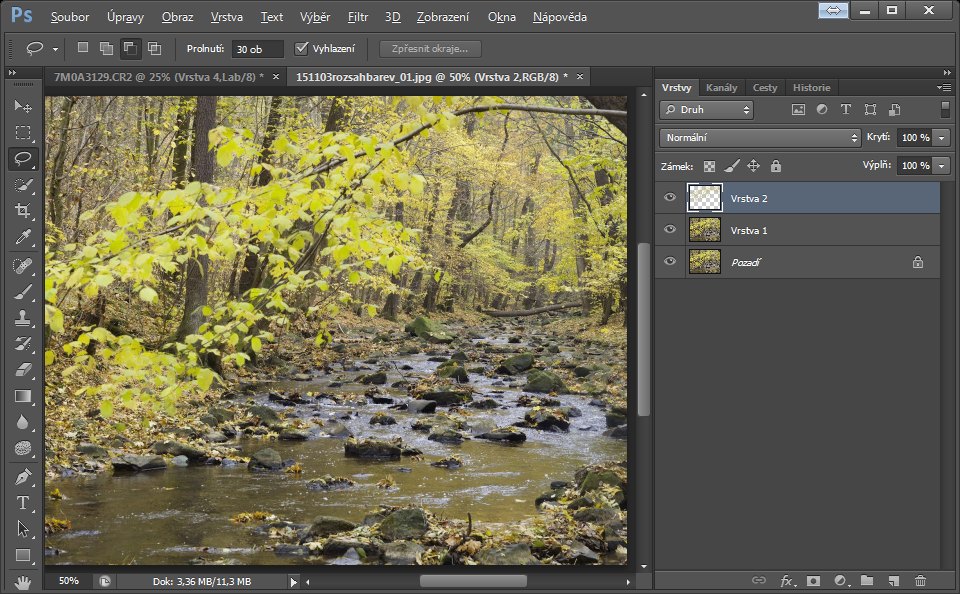Click the layer style fx icon
Image resolution: width=960 pixels, height=594 pixels.
tap(787, 580)
